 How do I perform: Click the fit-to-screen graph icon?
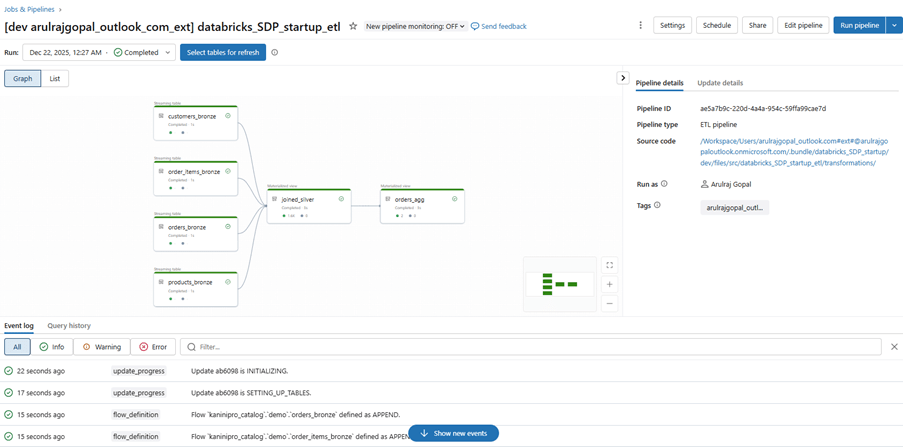click(x=610, y=265)
